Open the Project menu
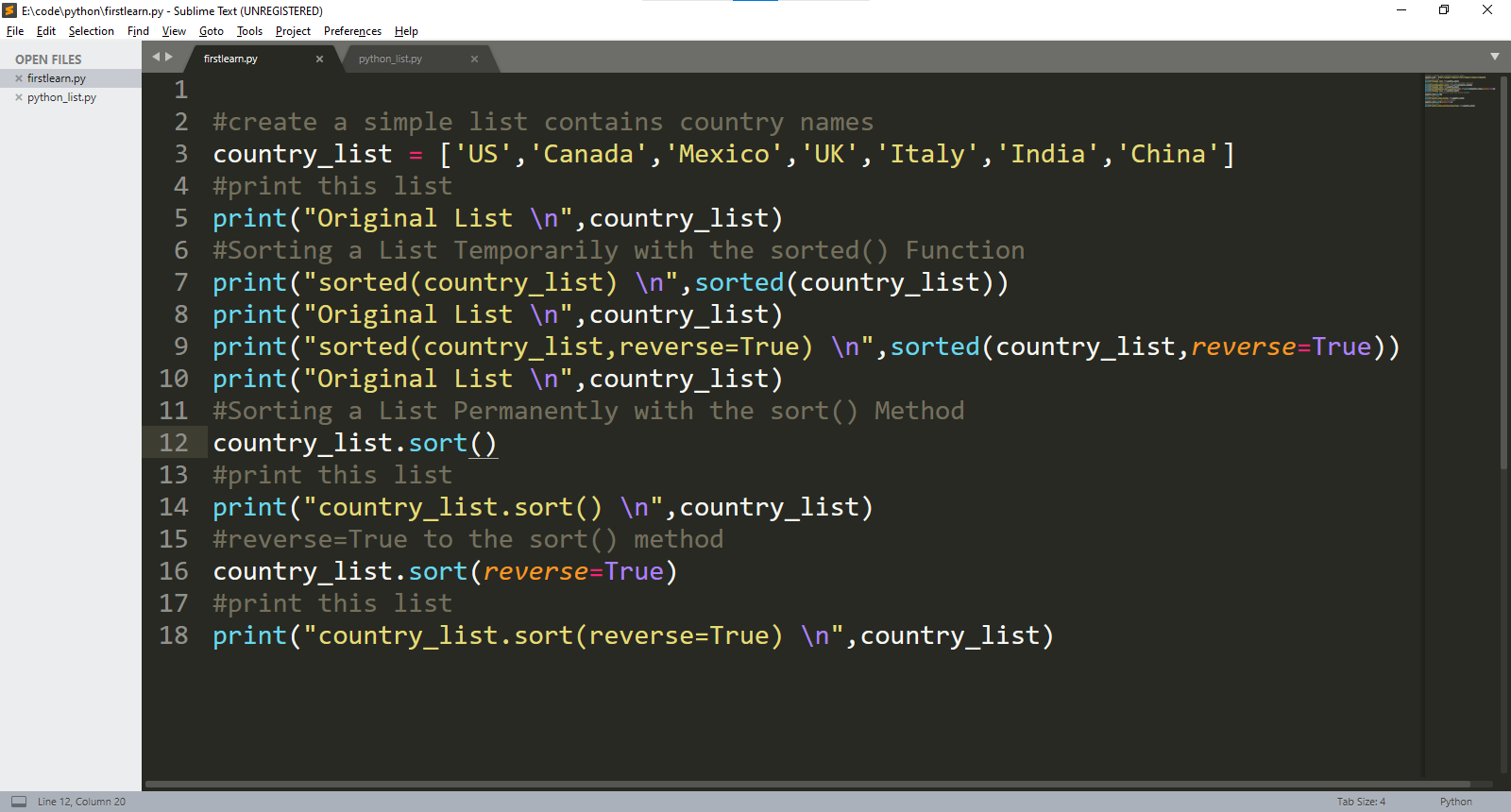The width and height of the screenshot is (1511, 812). pyautogui.click(x=293, y=31)
